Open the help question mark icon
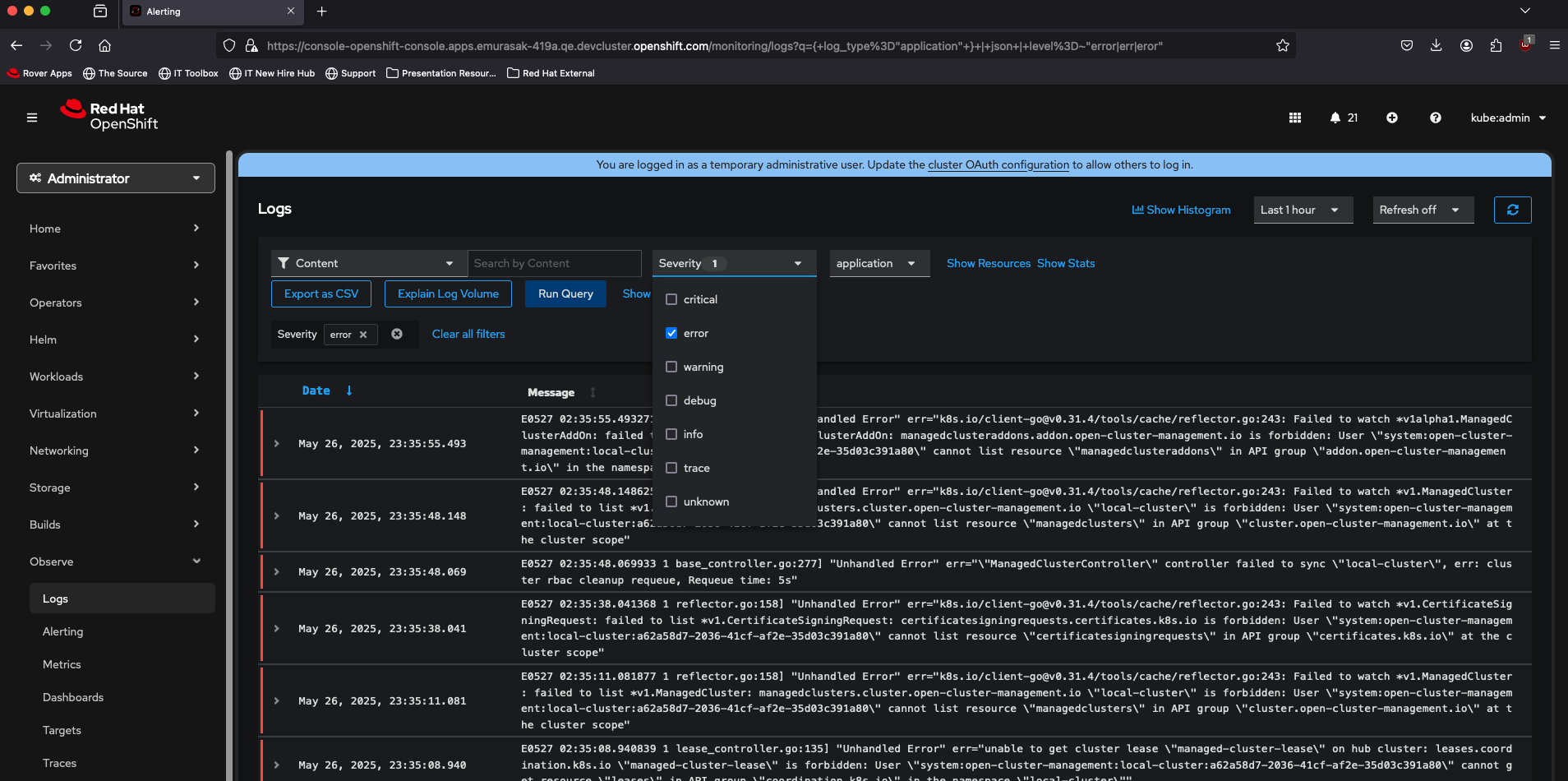This screenshot has height=781, width=1568. tap(1435, 118)
